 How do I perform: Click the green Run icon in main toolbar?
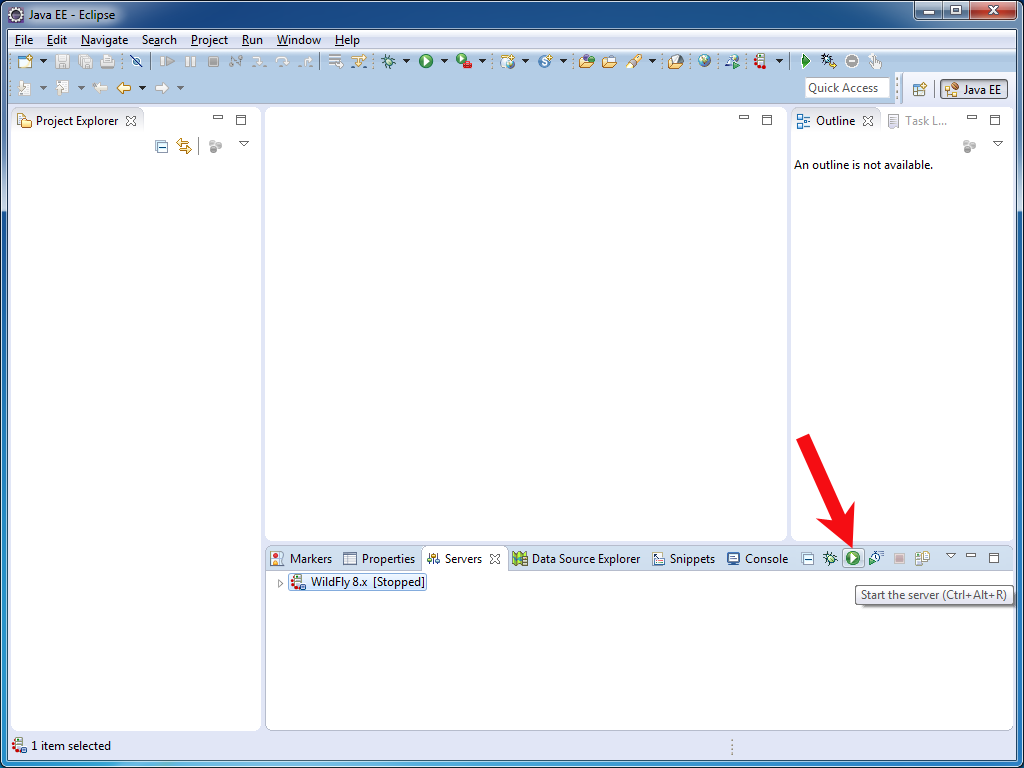tap(426, 61)
